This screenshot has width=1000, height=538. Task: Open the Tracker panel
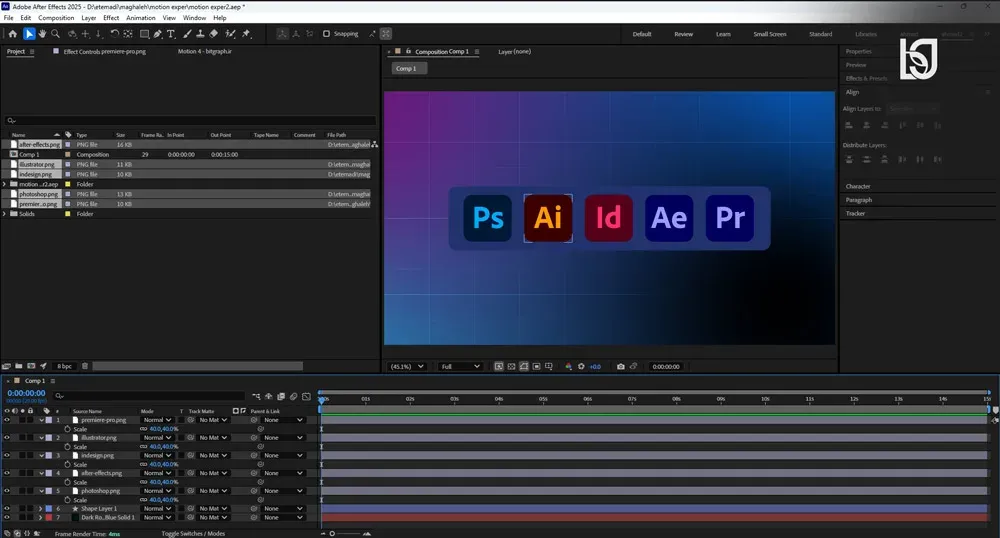click(855, 213)
